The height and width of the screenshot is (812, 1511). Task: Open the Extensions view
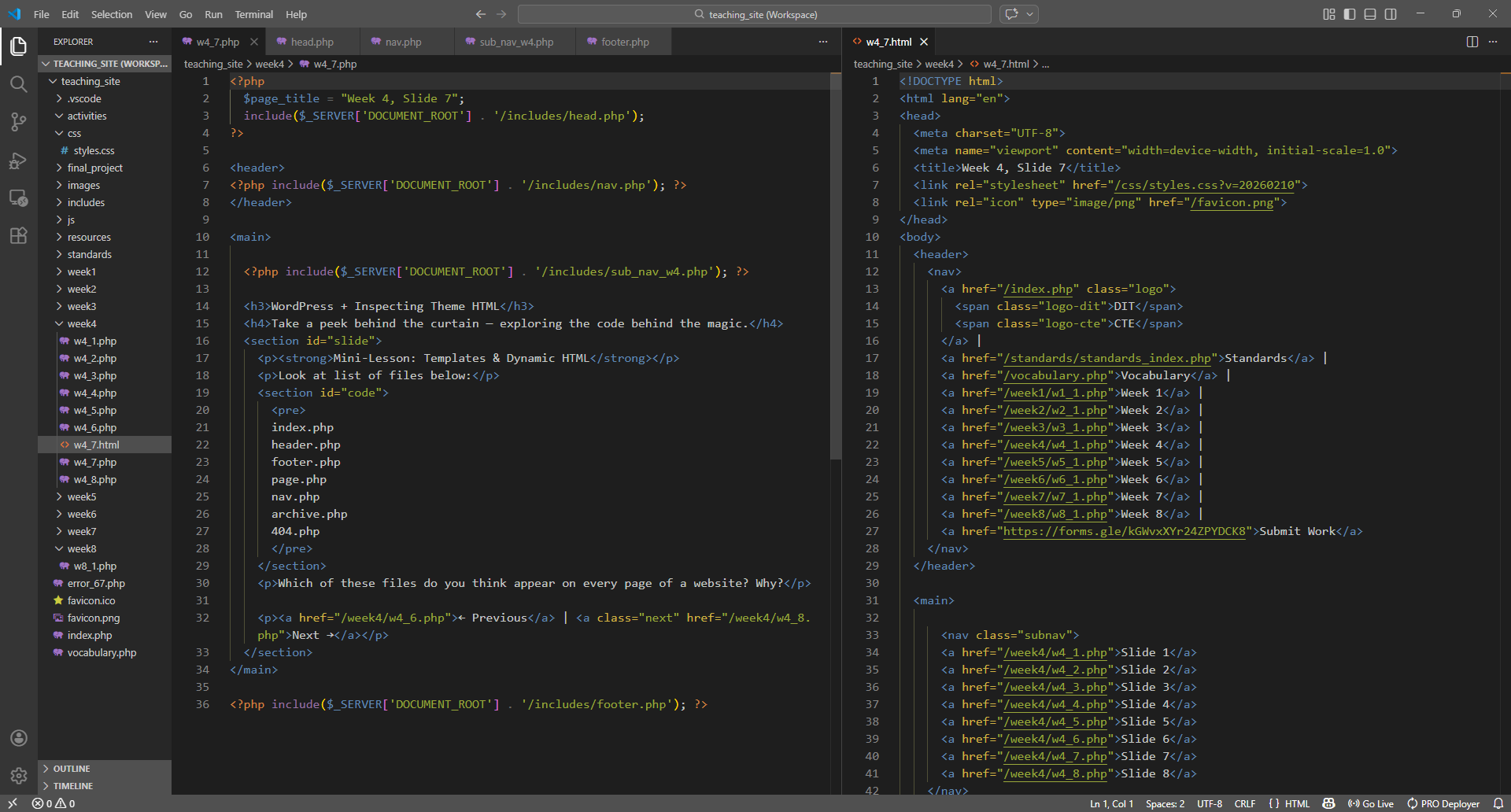pos(18,235)
